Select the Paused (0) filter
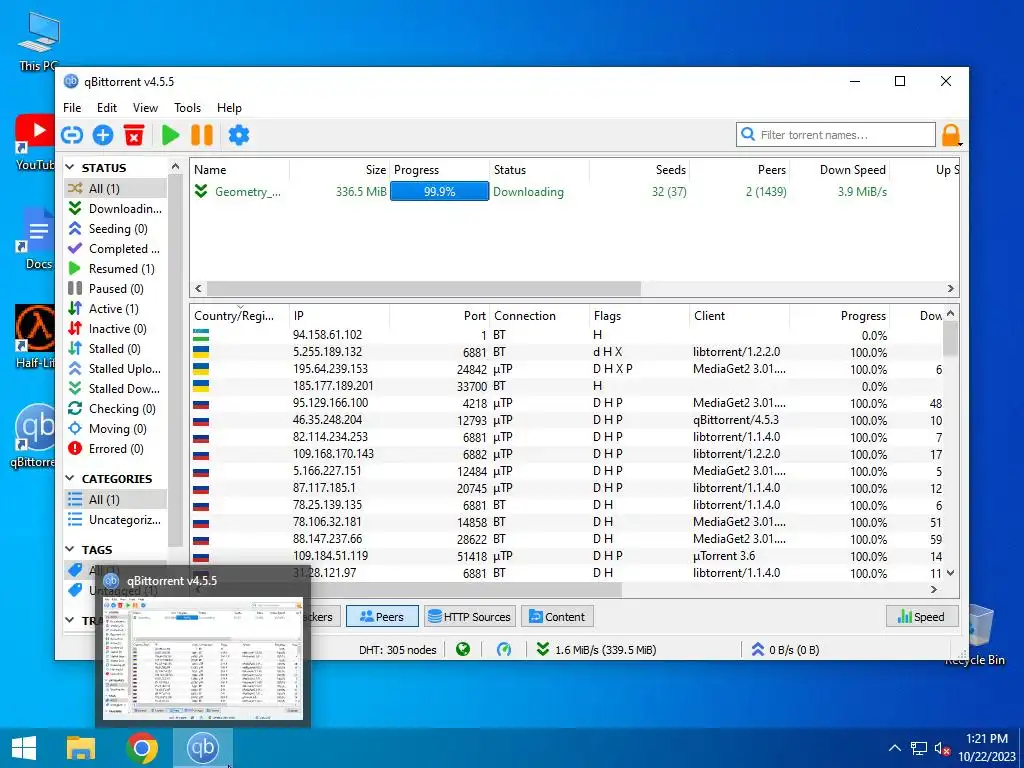The width and height of the screenshot is (1024, 768). [115, 289]
